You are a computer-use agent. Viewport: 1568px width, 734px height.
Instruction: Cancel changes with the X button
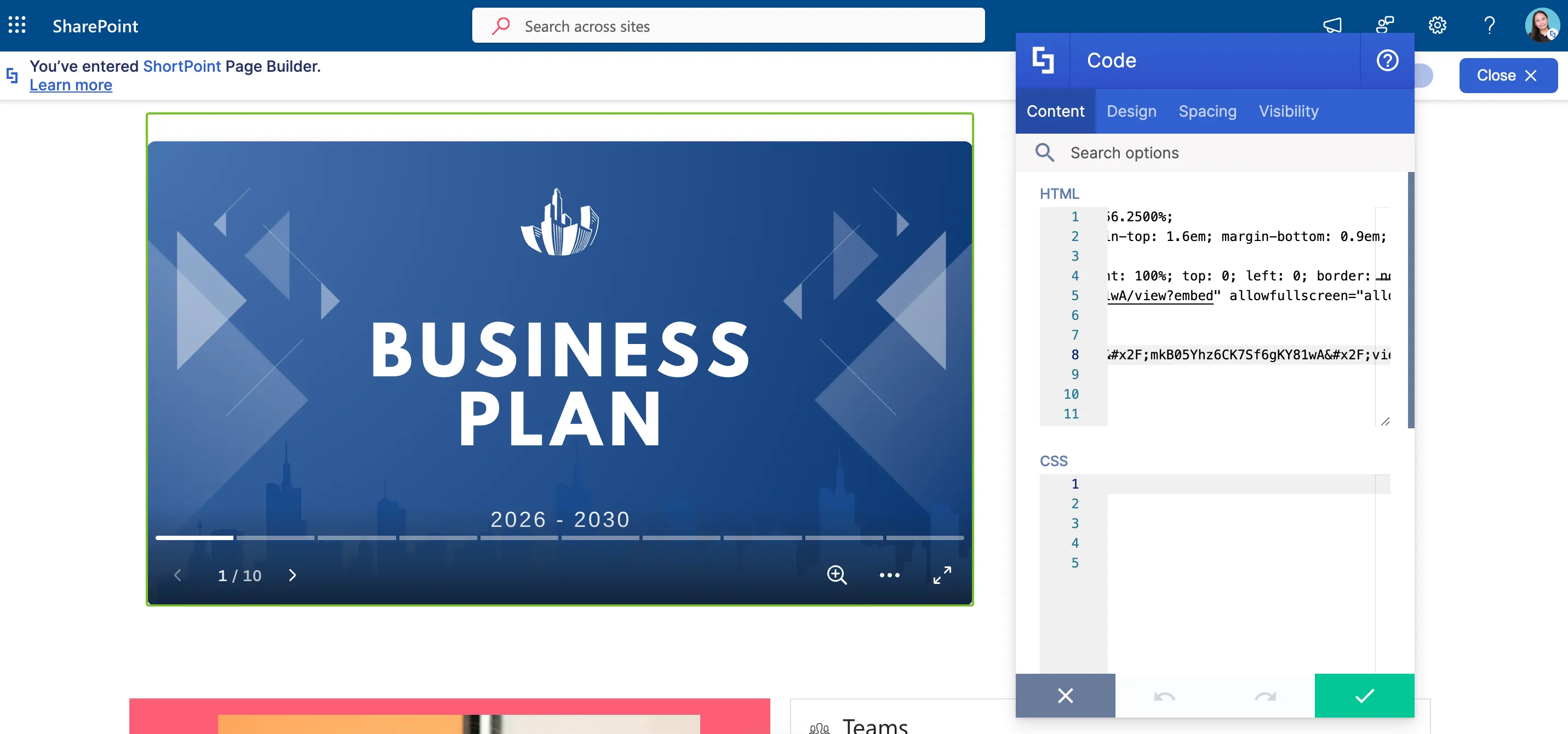click(1065, 695)
